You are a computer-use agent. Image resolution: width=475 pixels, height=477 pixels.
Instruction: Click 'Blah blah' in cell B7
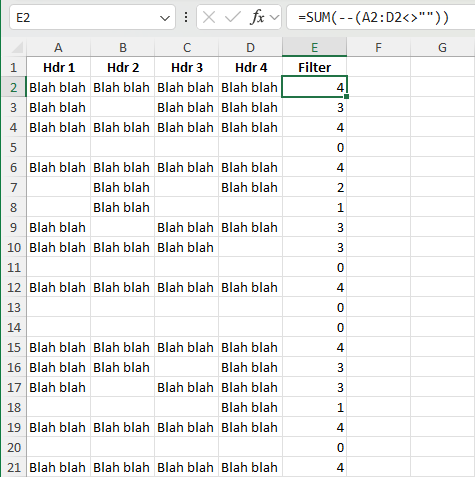coord(121,187)
